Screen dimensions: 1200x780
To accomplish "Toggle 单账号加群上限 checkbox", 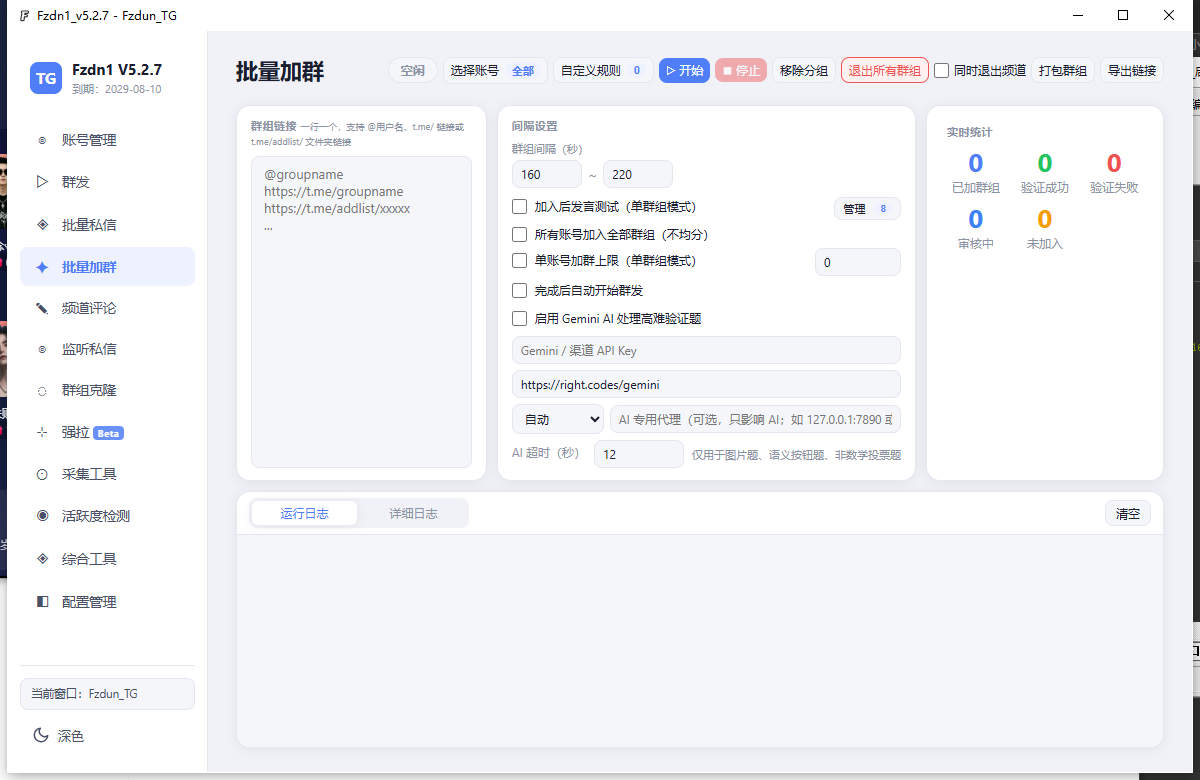I will click(x=519, y=261).
